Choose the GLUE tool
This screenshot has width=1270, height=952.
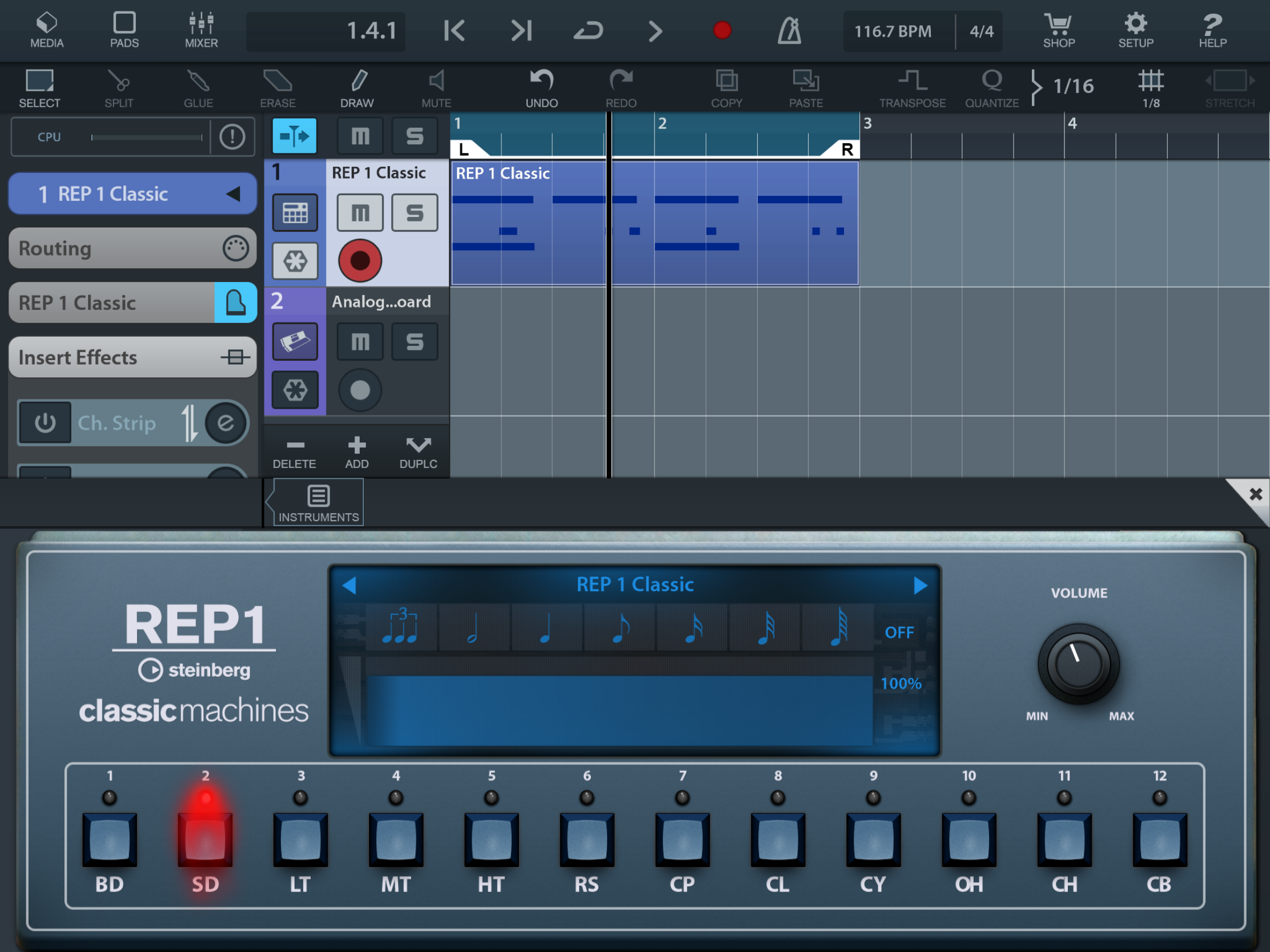click(198, 88)
